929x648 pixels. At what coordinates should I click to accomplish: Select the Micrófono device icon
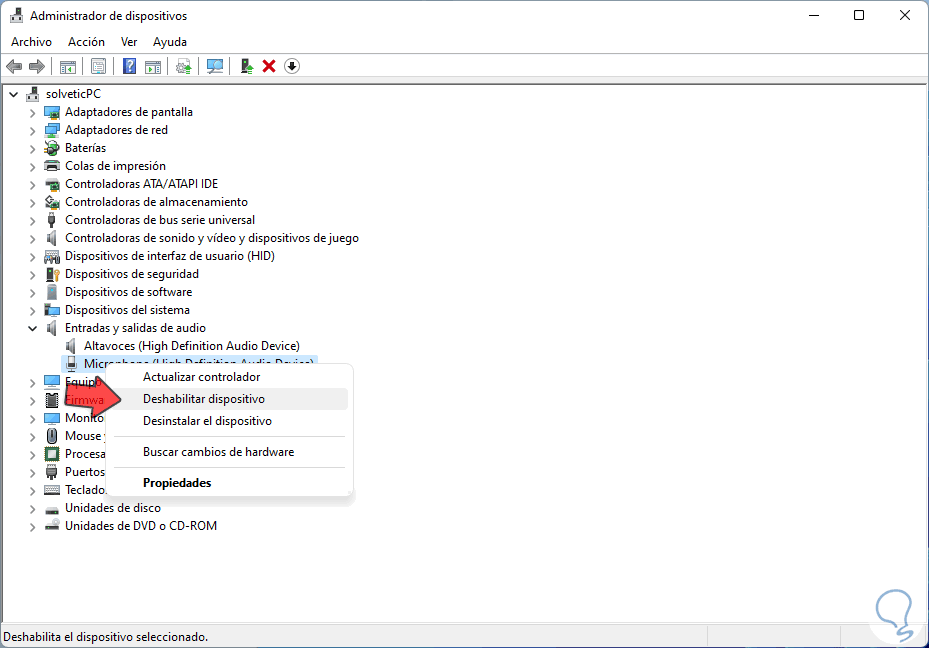point(71,364)
